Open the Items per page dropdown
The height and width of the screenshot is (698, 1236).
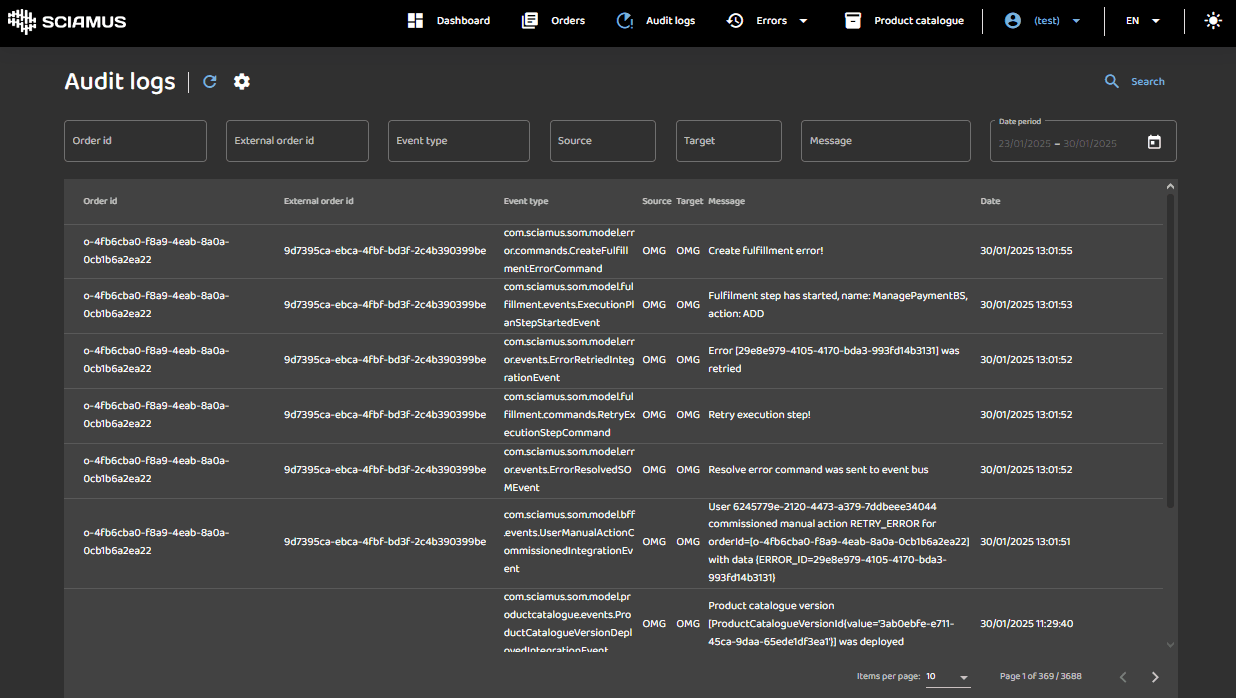click(947, 677)
